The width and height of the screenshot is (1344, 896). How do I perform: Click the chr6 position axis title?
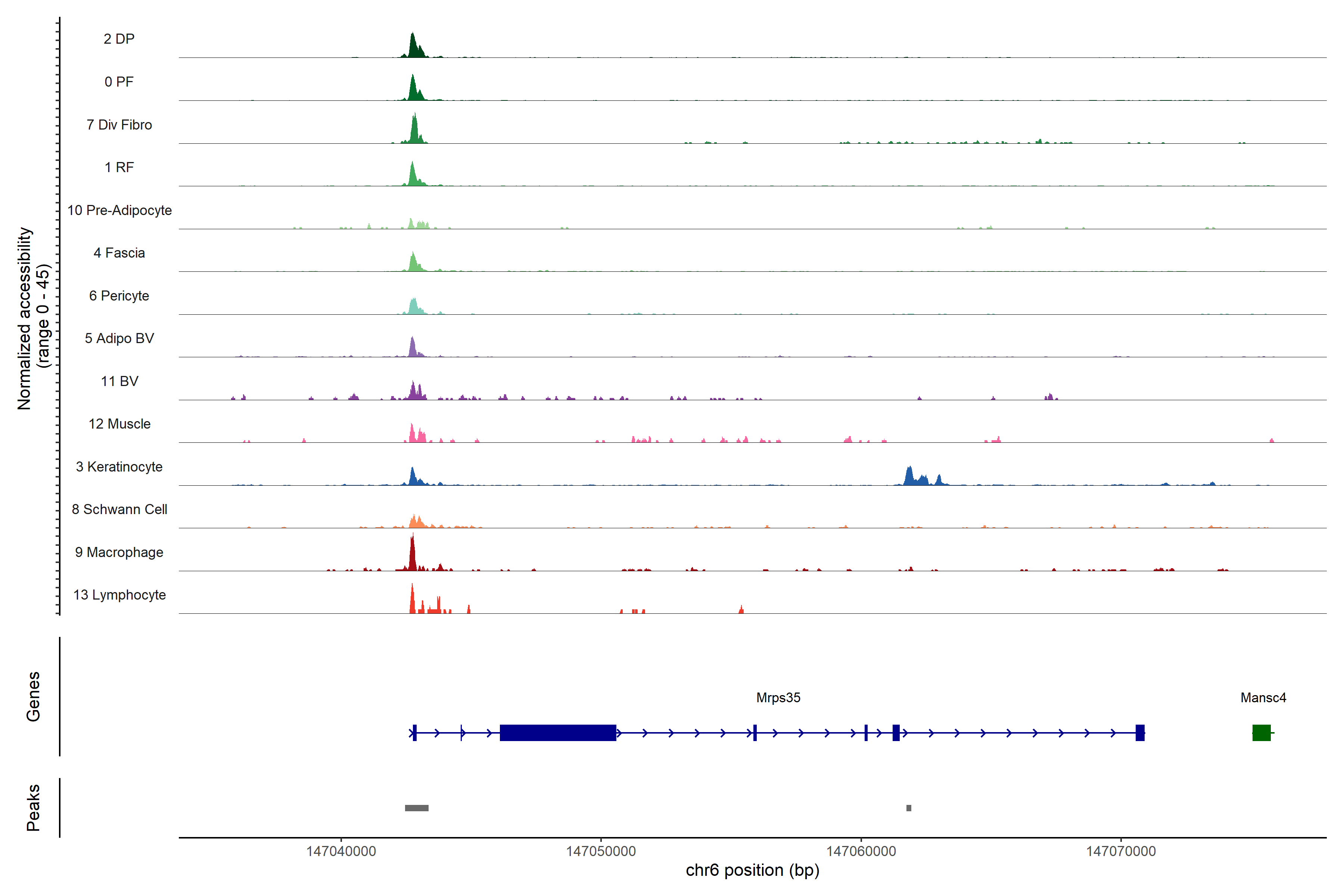752,870
